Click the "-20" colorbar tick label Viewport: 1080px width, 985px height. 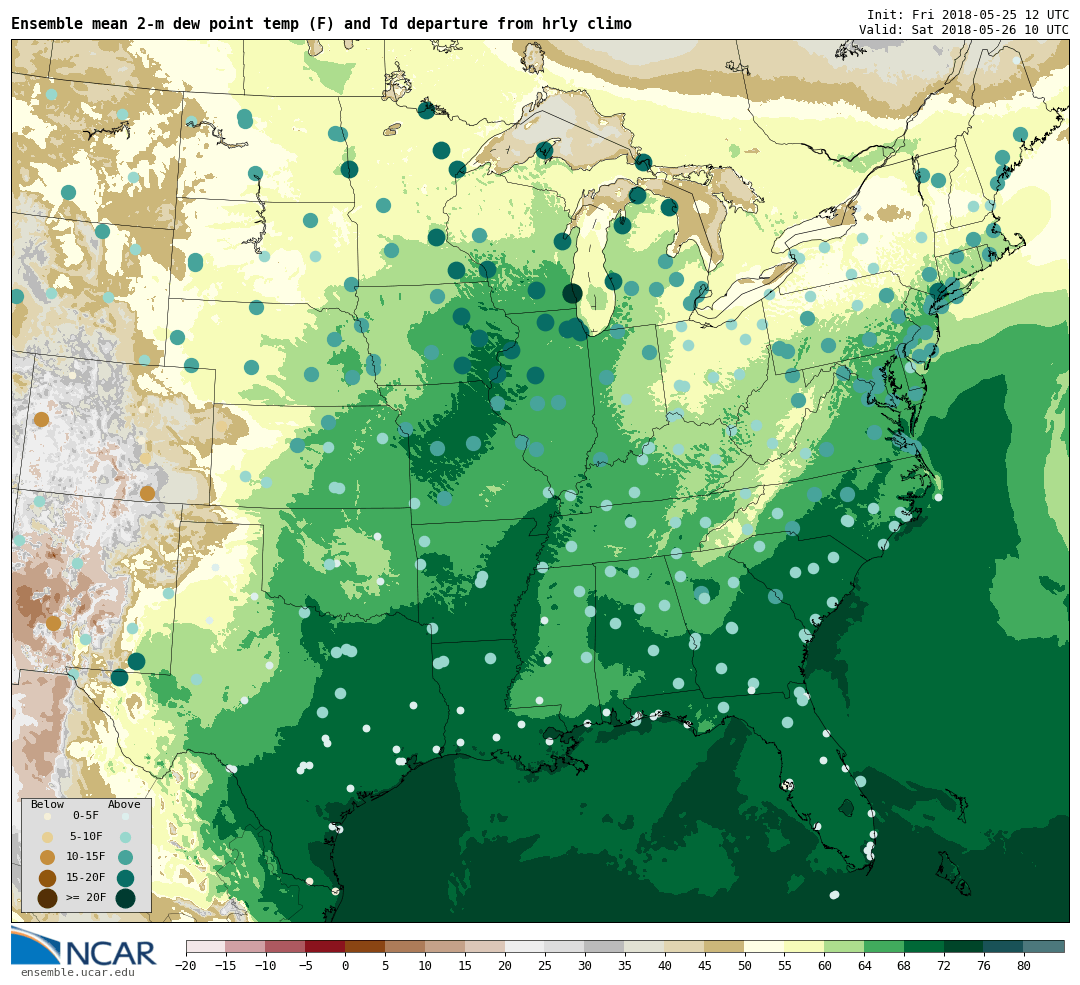pyautogui.click(x=186, y=966)
